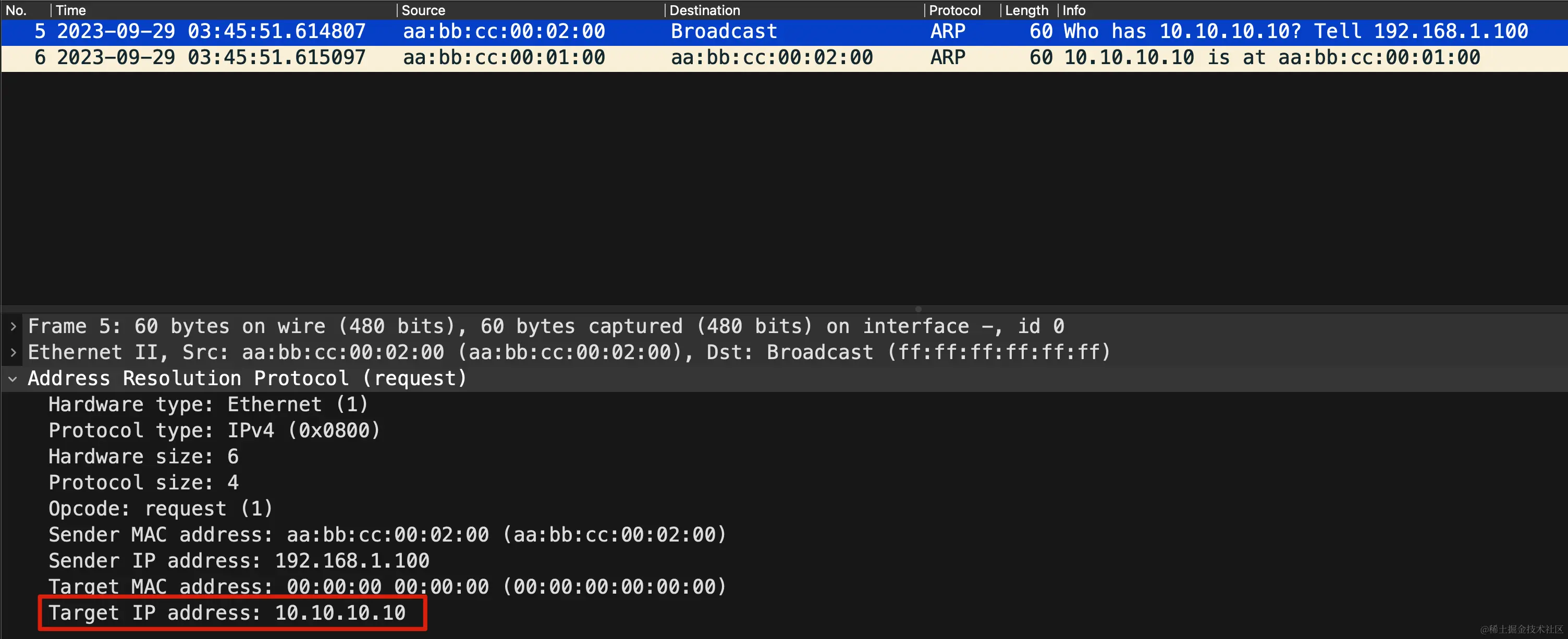Click the No. column header

[17, 10]
